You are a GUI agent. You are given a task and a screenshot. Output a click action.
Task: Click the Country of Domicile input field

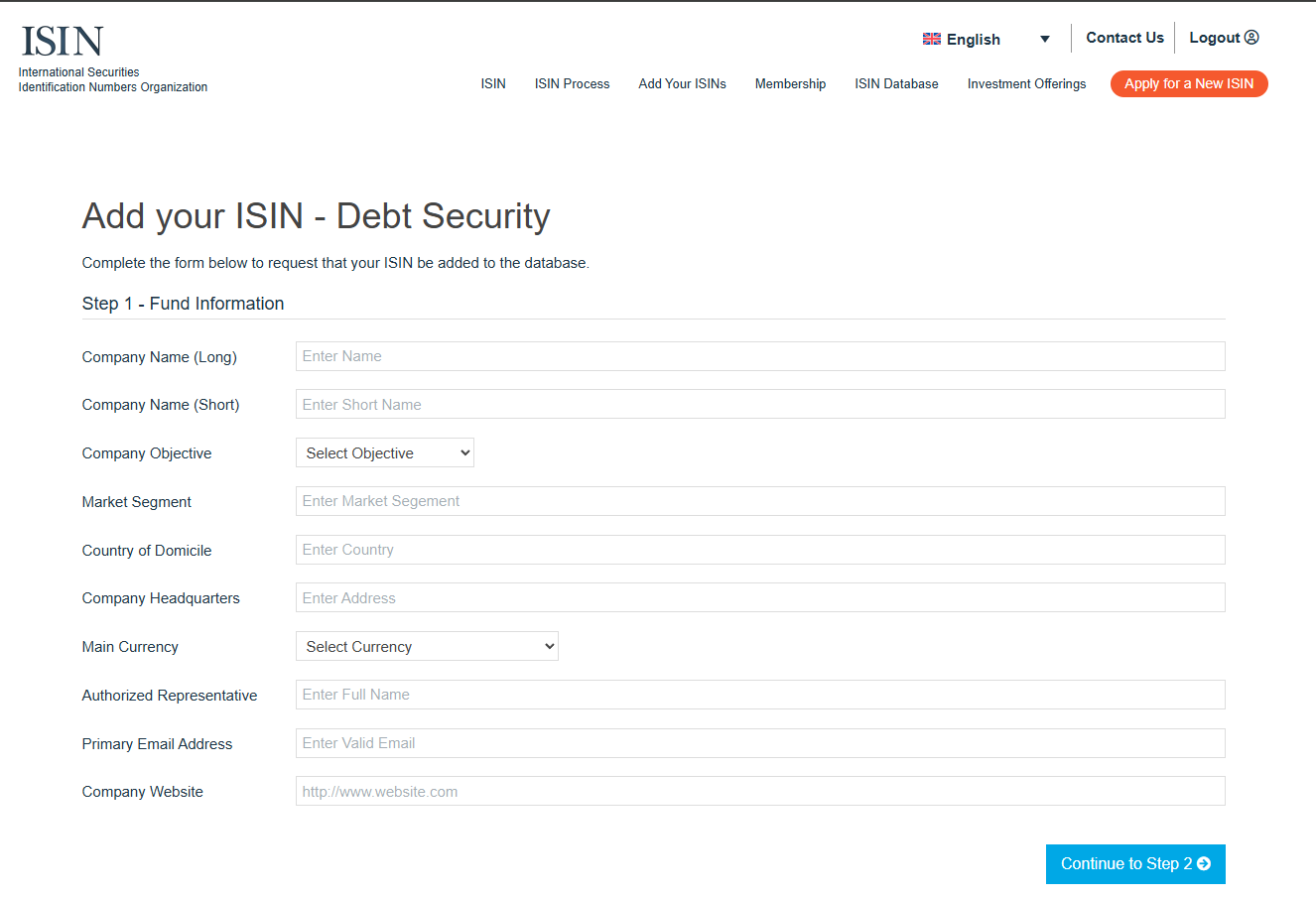[x=760, y=550]
